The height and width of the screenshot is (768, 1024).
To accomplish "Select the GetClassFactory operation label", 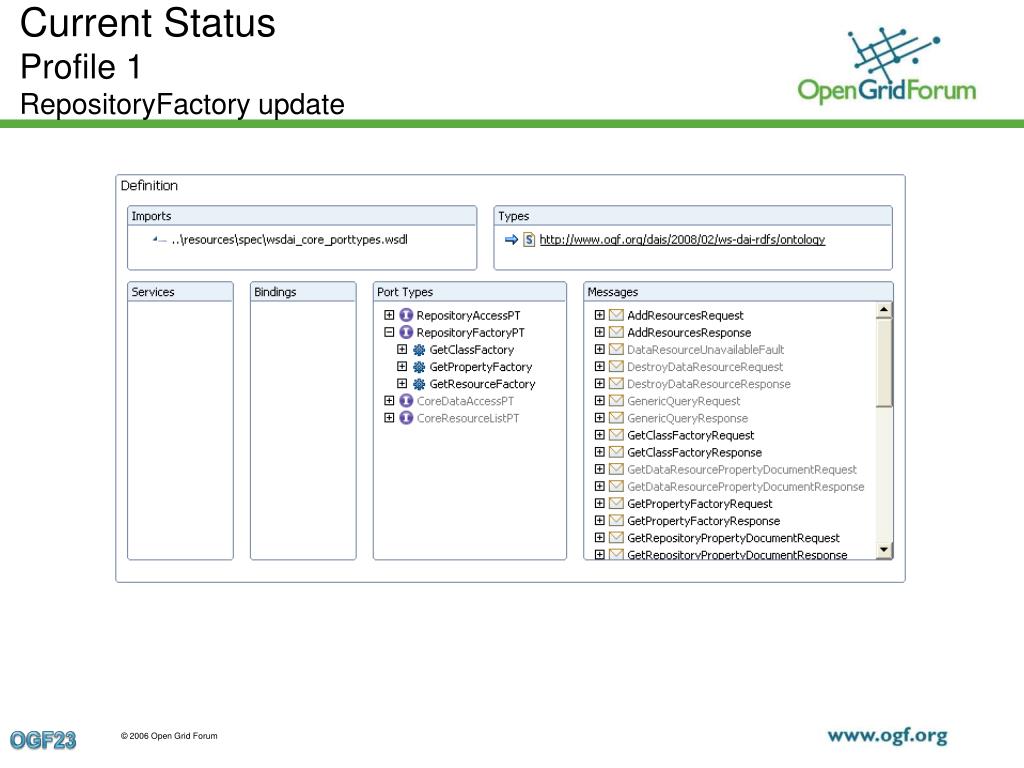I will point(472,350).
